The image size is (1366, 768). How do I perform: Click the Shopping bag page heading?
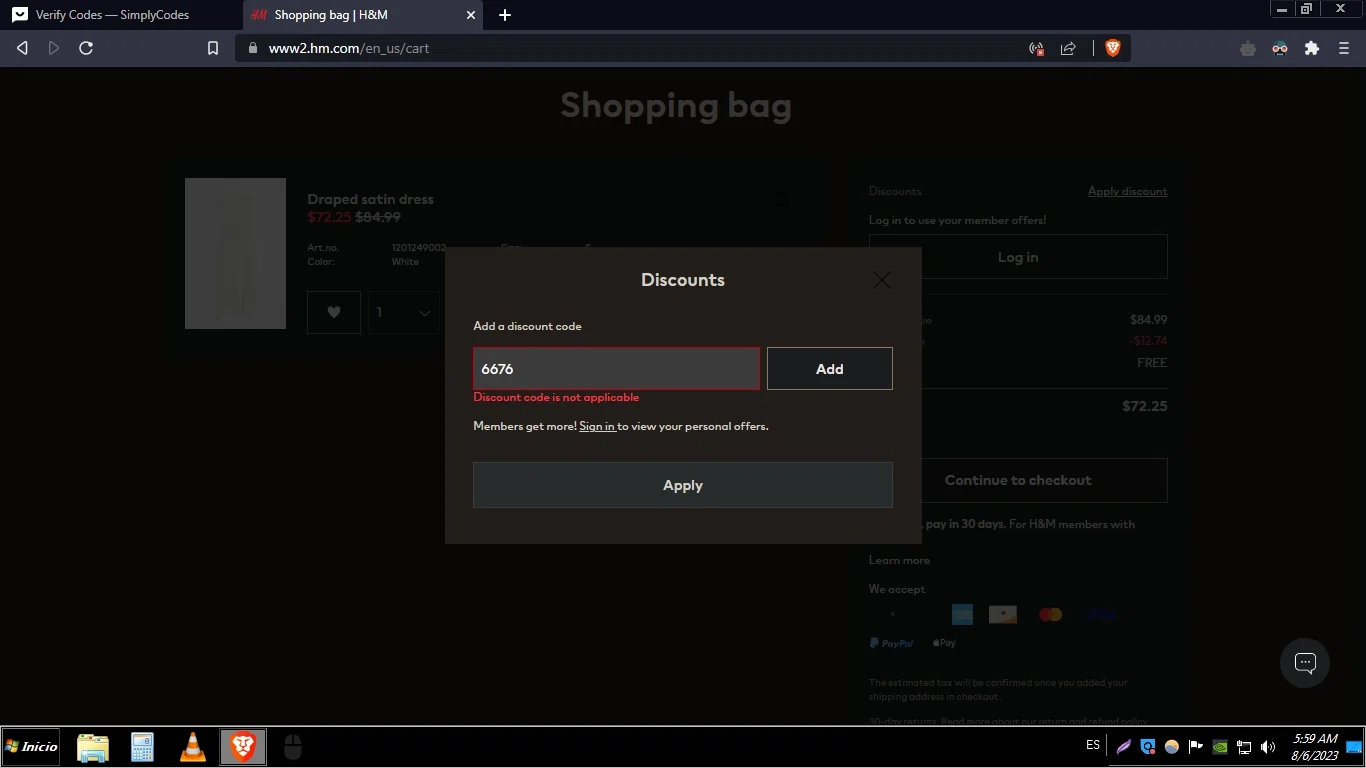click(676, 105)
